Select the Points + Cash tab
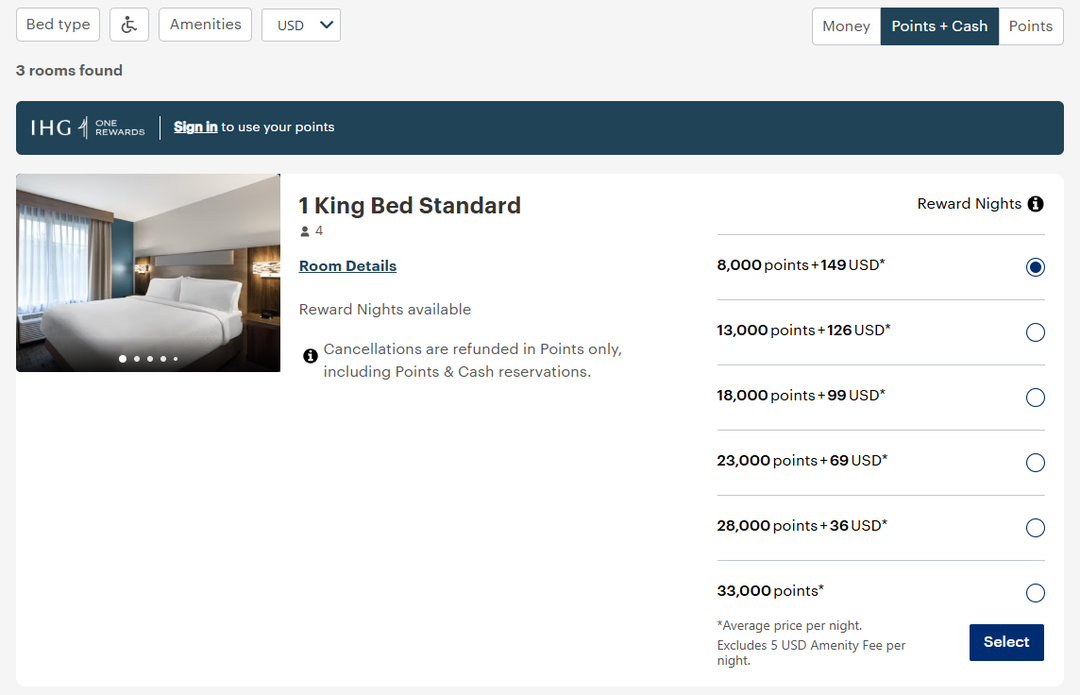The height and width of the screenshot is (695, 1080). pos(939,26)
